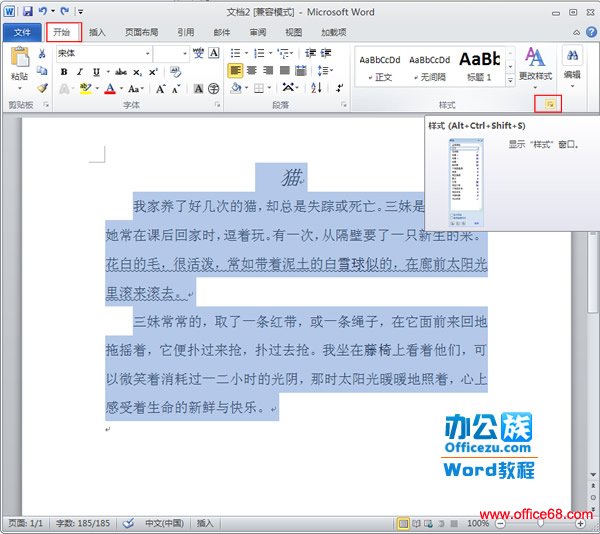Click the Phonetic Guide (wén) icon
The image size is (600, 534).
198,53
